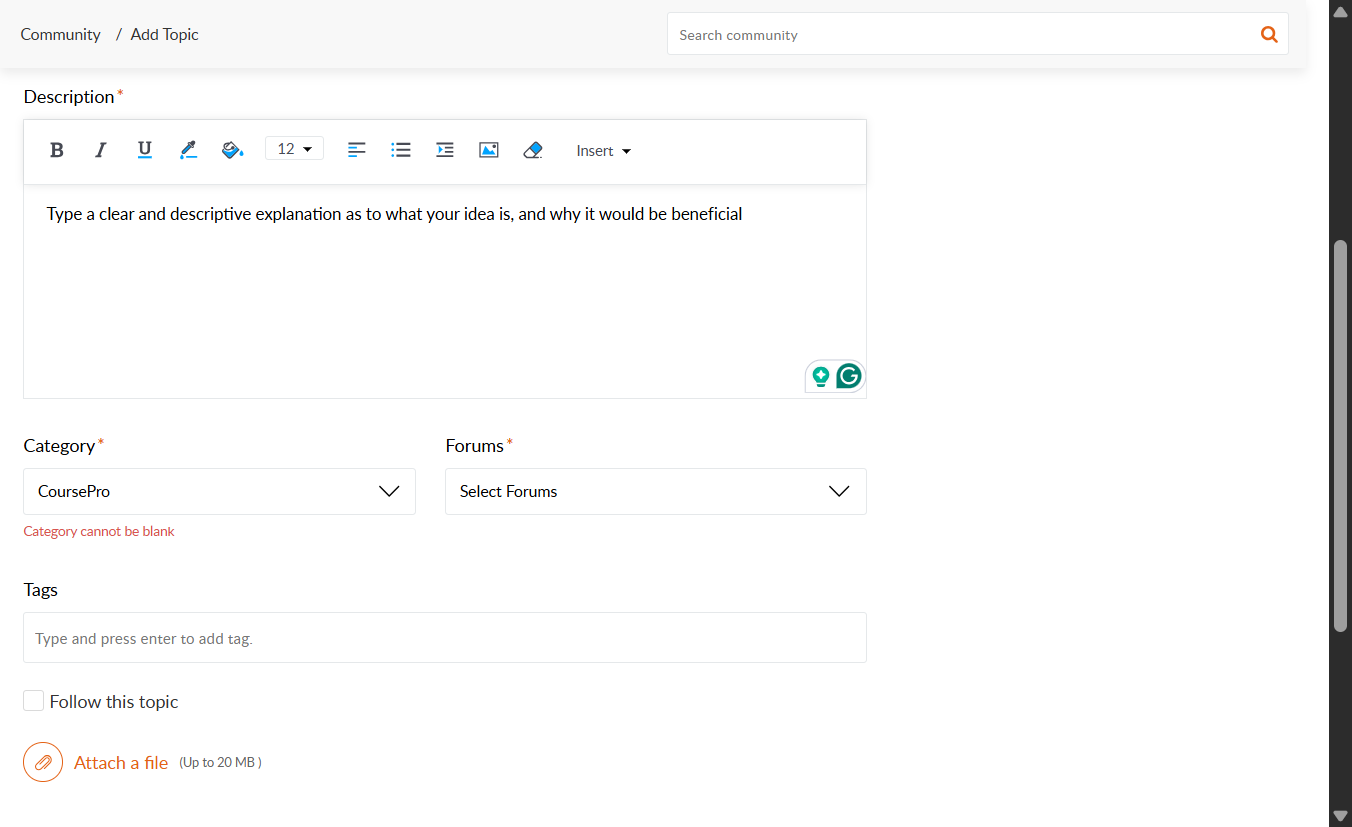Choose background fill color bucket

pos(232,150)
